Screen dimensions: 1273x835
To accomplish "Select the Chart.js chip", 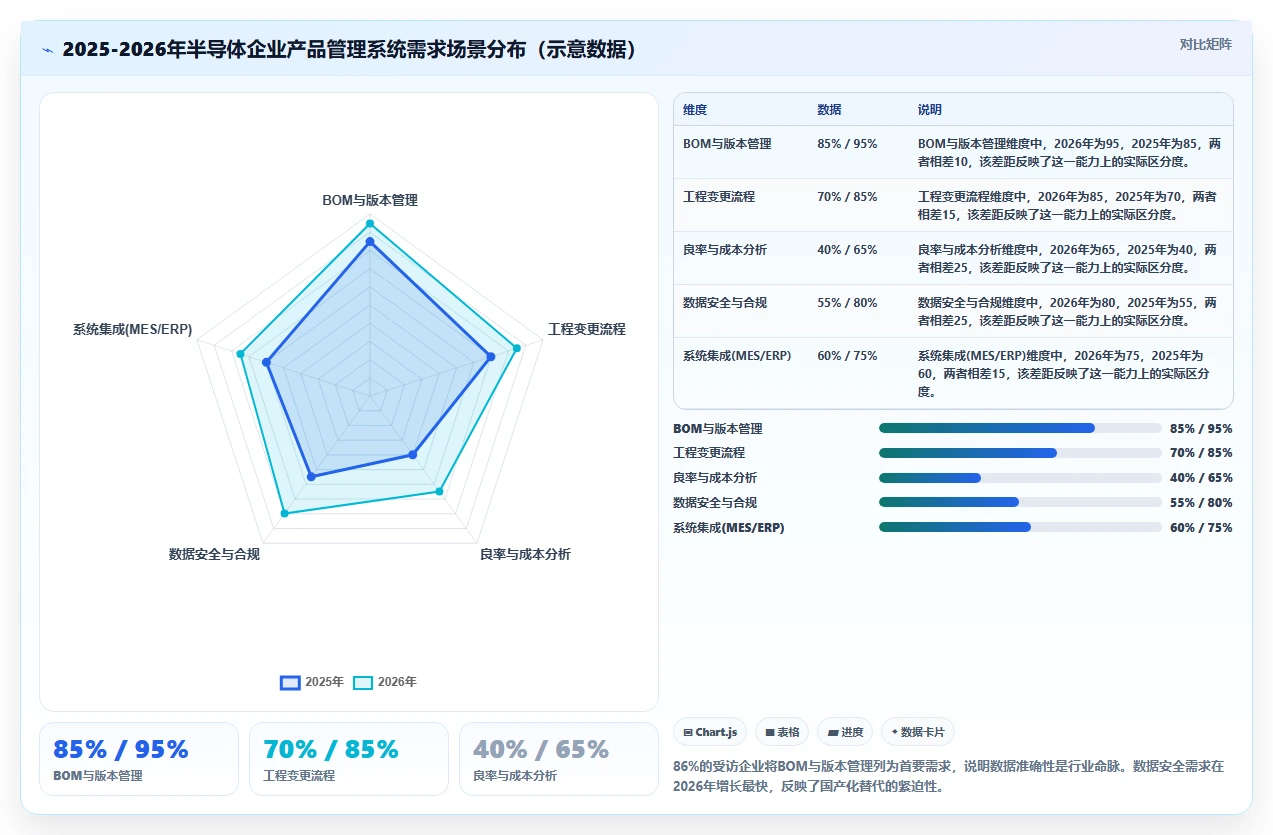I will (710, 732).
